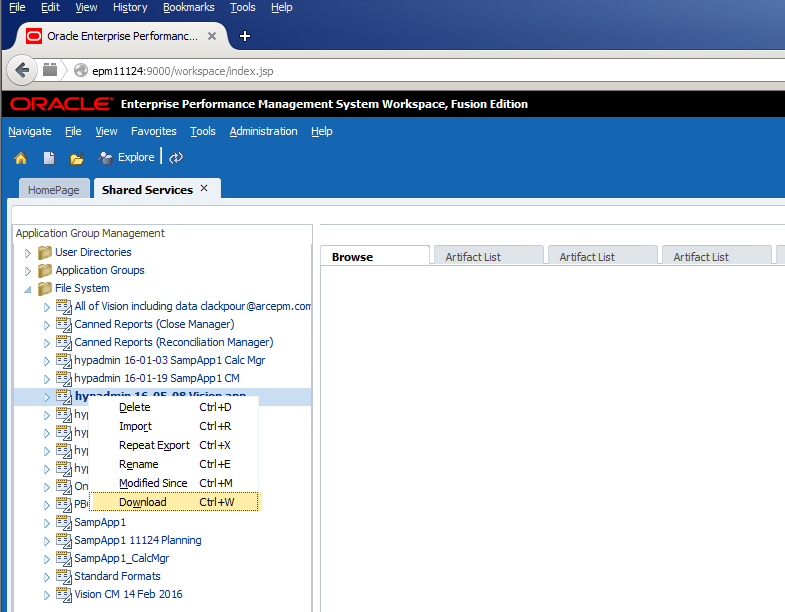The width and height of the screenshot is (785, 612).
Task: Open the Administration menu
Action: [x=263, y=131]
